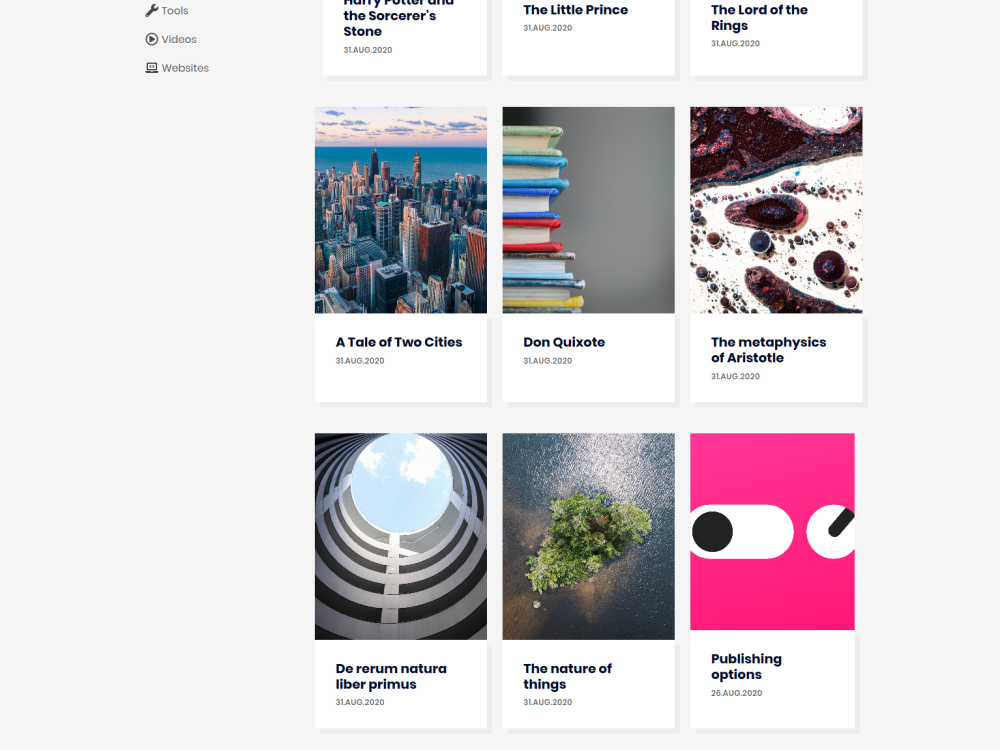This screenshot has width=1000, height=750.
Task: Open "De rerum natura liber primus" post
Action: point(391,676)
